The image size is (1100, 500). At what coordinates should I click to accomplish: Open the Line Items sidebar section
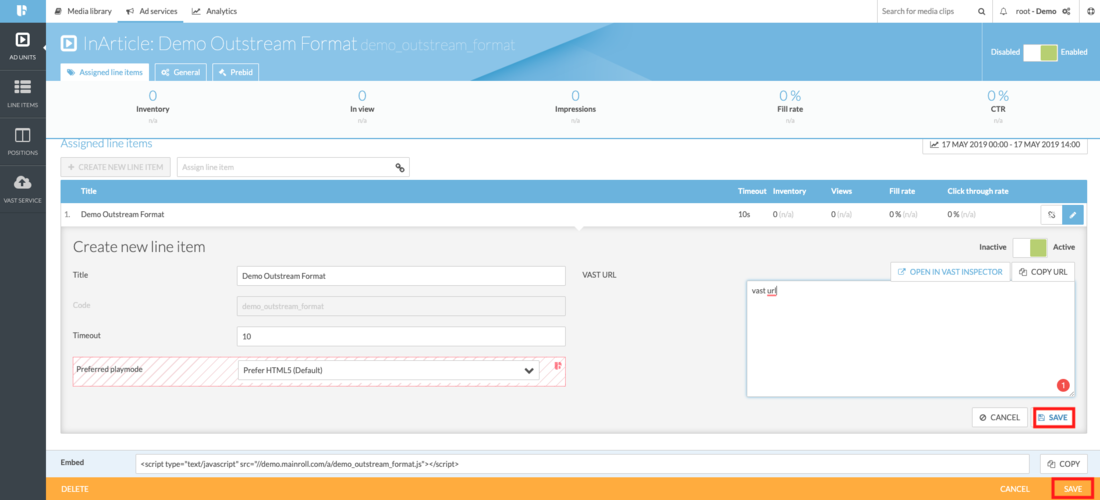click(x=22, y=93)
